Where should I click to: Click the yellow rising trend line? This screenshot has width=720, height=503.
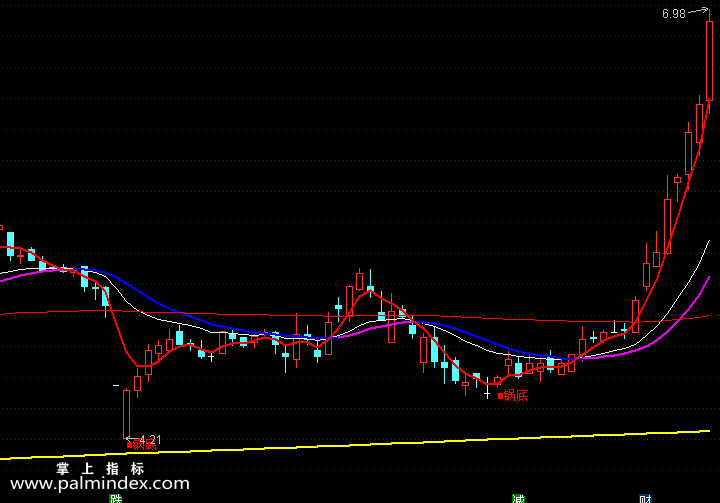pos(354,445)
